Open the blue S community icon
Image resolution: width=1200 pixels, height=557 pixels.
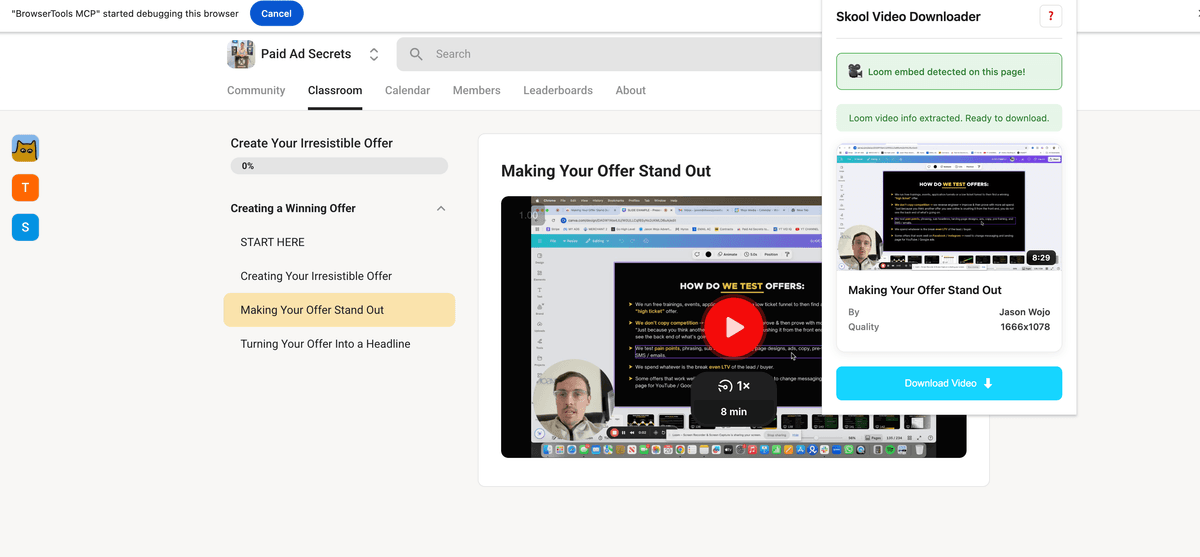pos(26,227)
